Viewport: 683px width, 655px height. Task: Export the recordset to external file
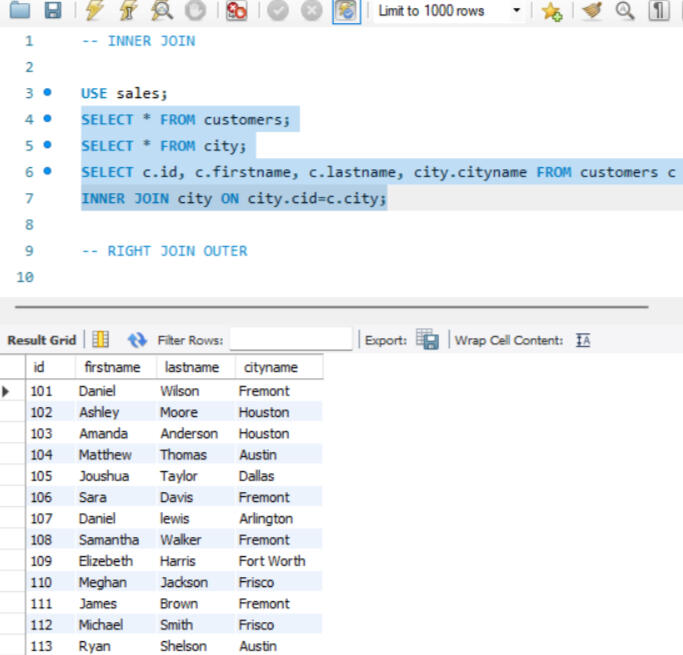coord(427,340)
